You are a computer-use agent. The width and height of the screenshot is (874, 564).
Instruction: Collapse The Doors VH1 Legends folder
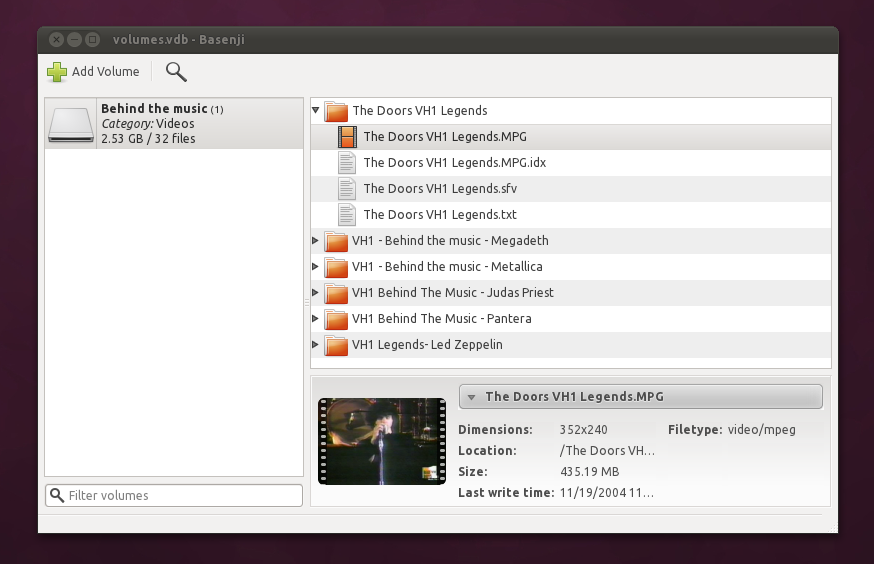[x=315, y=110]
